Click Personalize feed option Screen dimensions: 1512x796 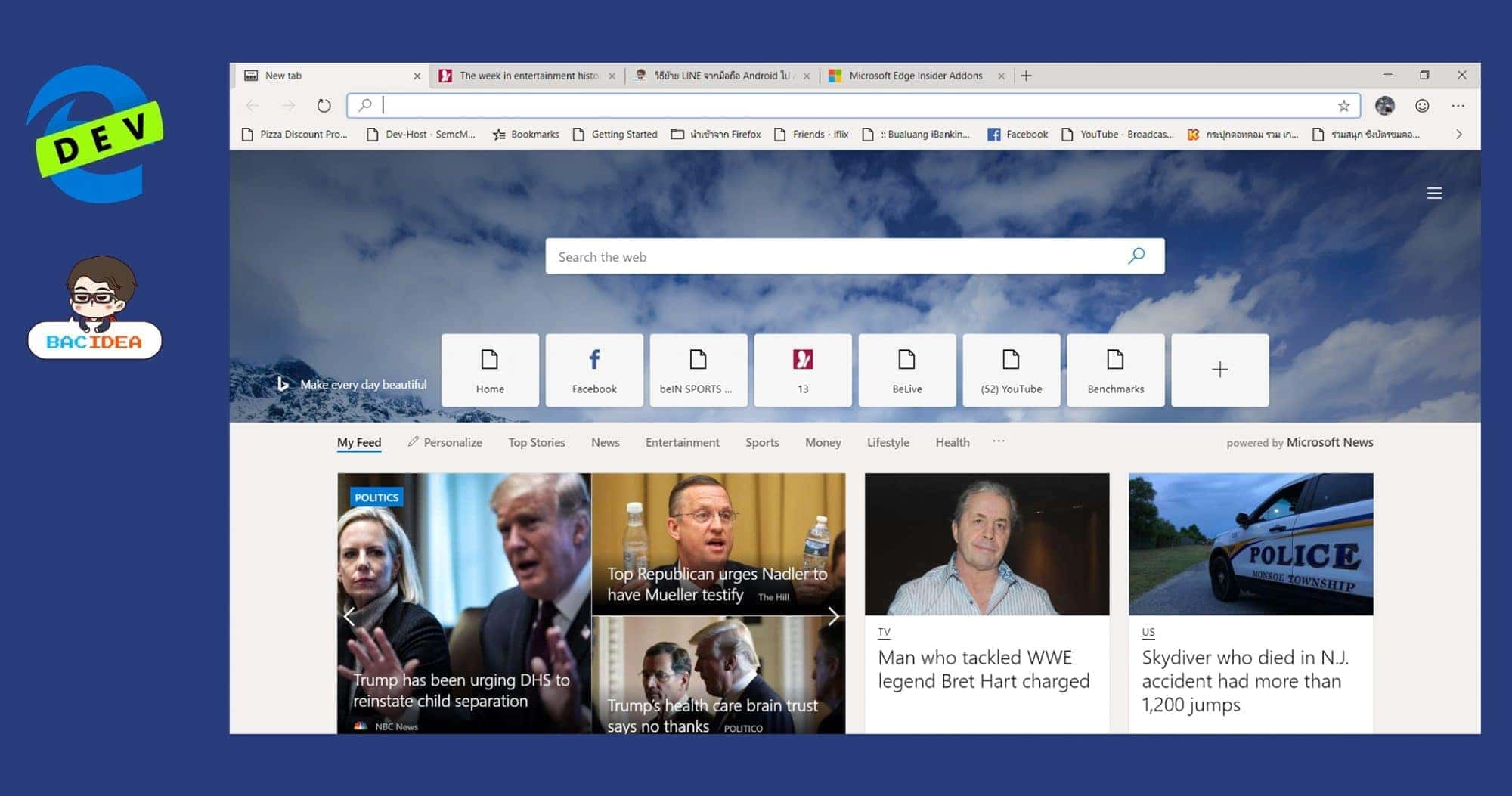[445, 443]
